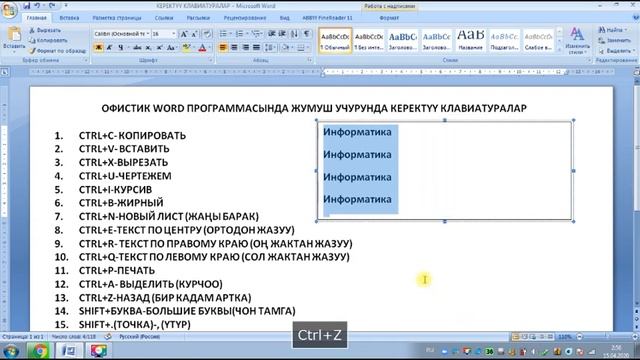Open Рецензирование tab
Viewport: 640px width, 360px height.
245,18
